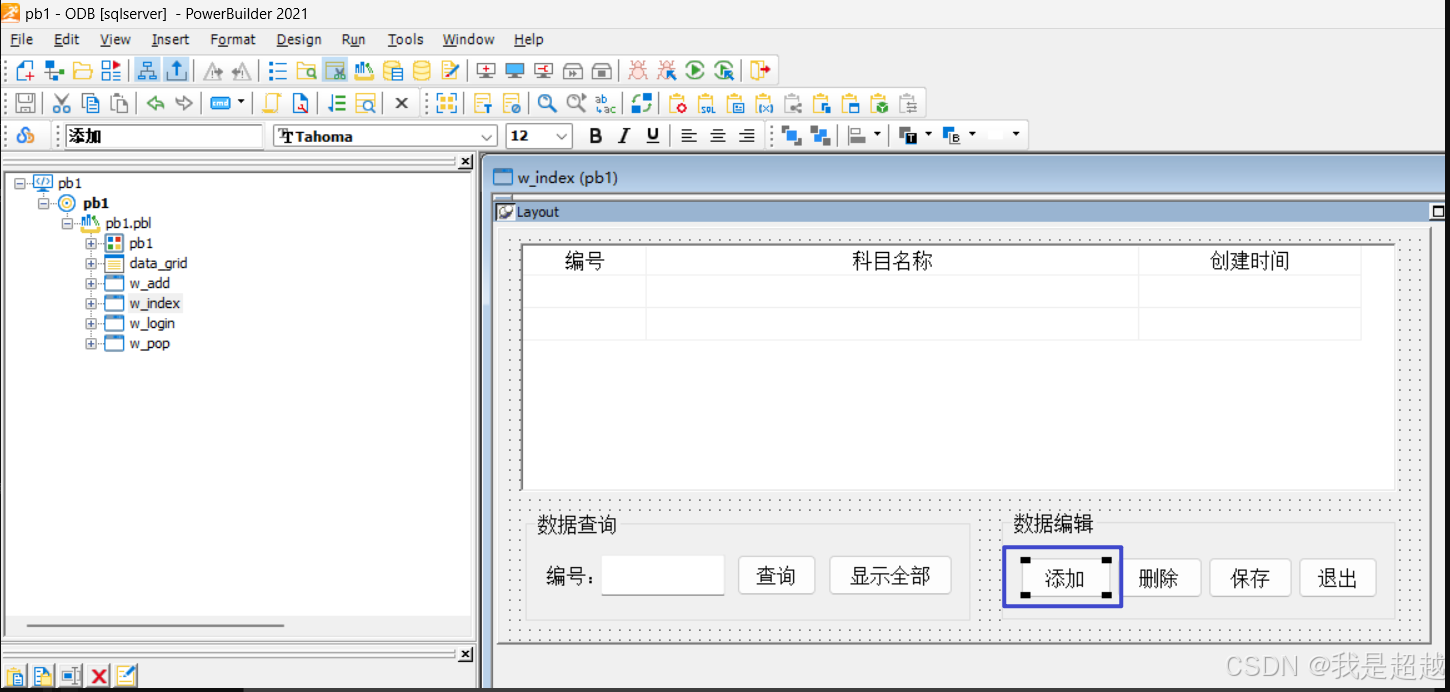Screen dimensions: 1450x692
Task: Insert a SQL statement via the SQL clipboard icon
Action: (x=708, y=103)
